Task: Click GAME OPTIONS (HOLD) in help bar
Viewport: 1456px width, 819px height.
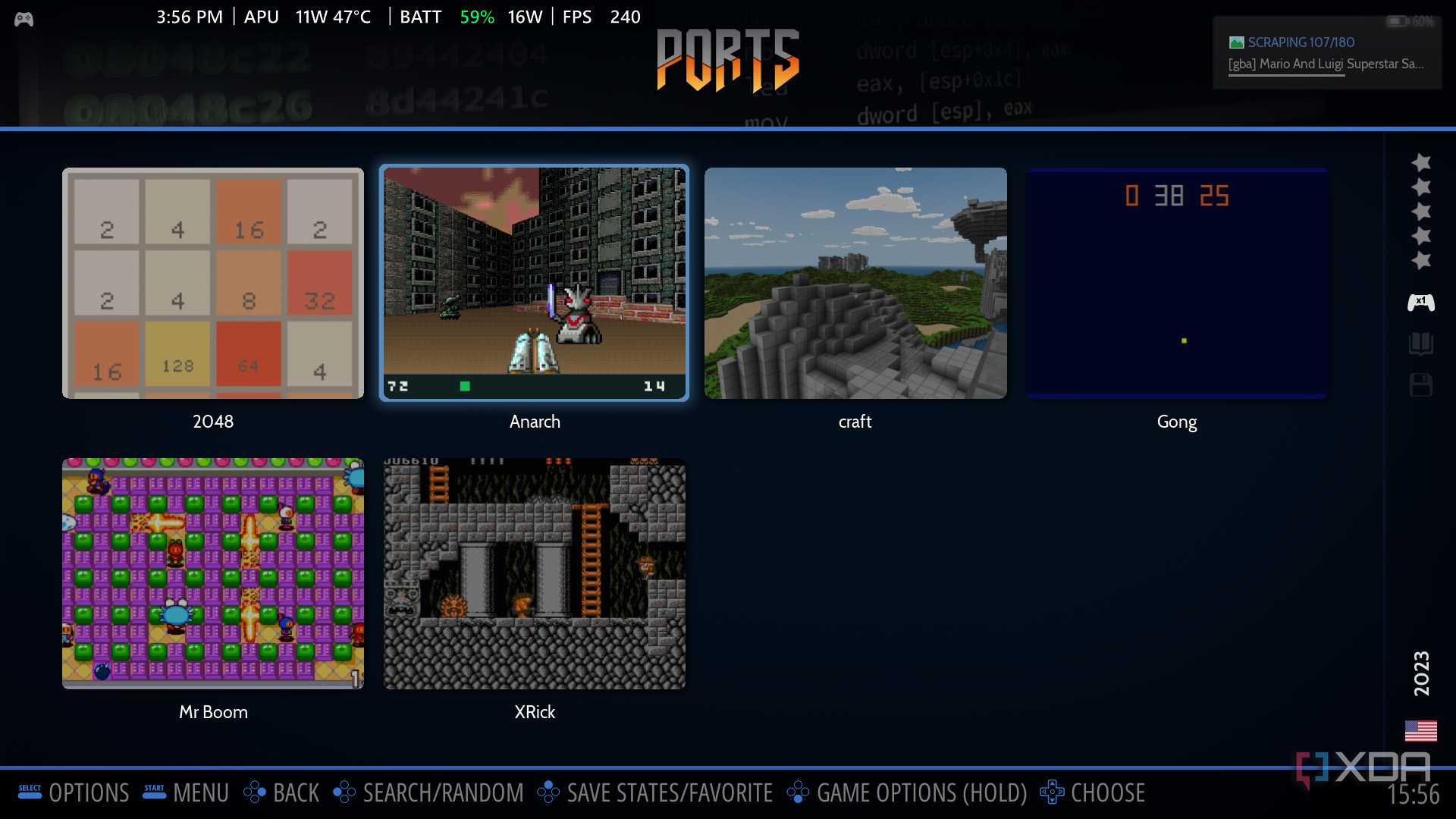Action: 921,793
